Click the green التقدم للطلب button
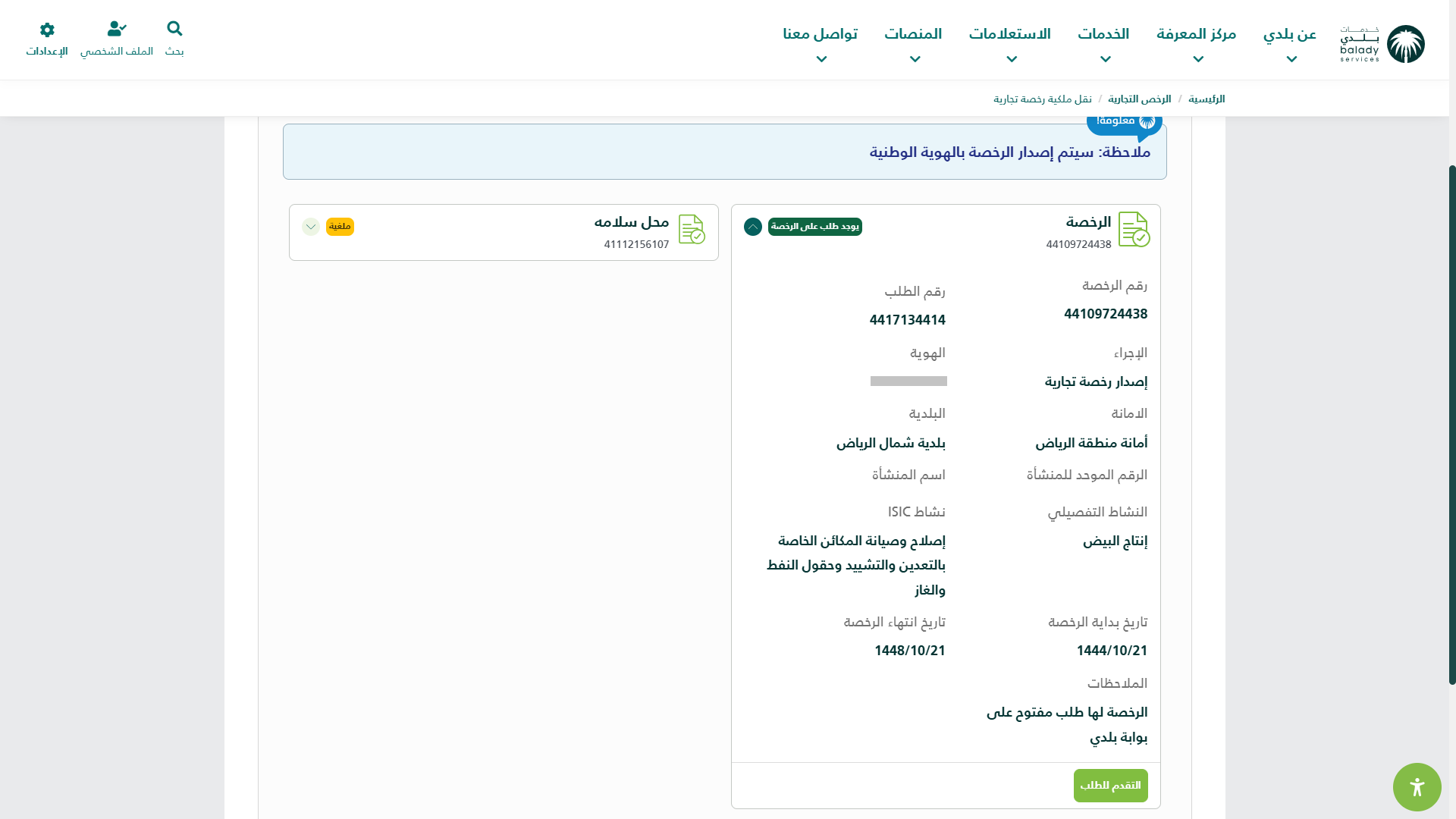Screen dimensions: 1456x819 click(1110, 786)
